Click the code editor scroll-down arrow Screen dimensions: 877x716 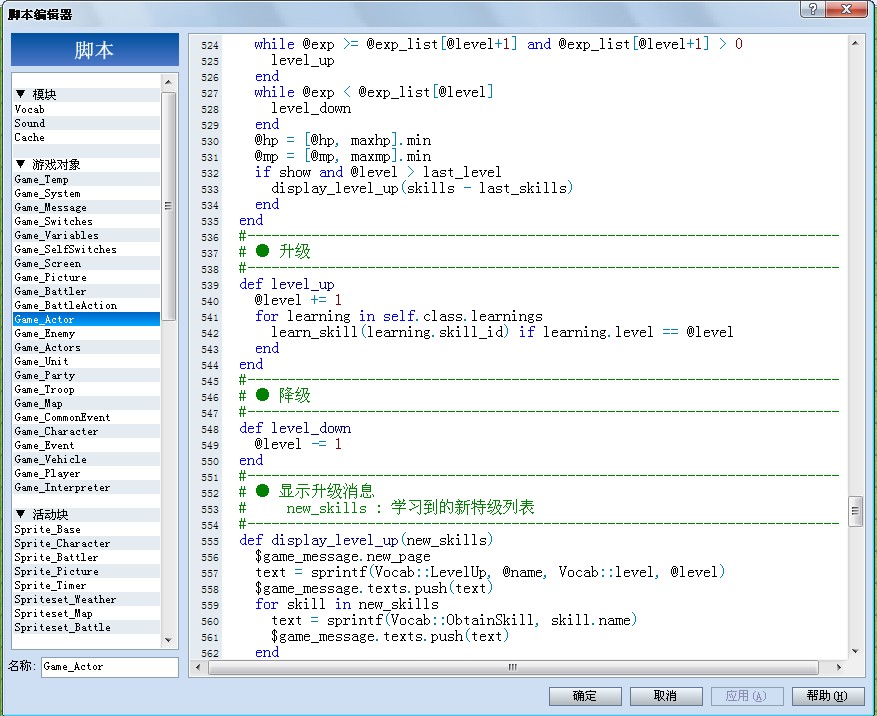855,651
